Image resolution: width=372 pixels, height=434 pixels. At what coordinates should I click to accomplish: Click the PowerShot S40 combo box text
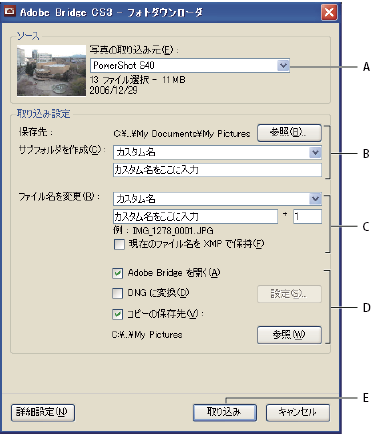124,65
